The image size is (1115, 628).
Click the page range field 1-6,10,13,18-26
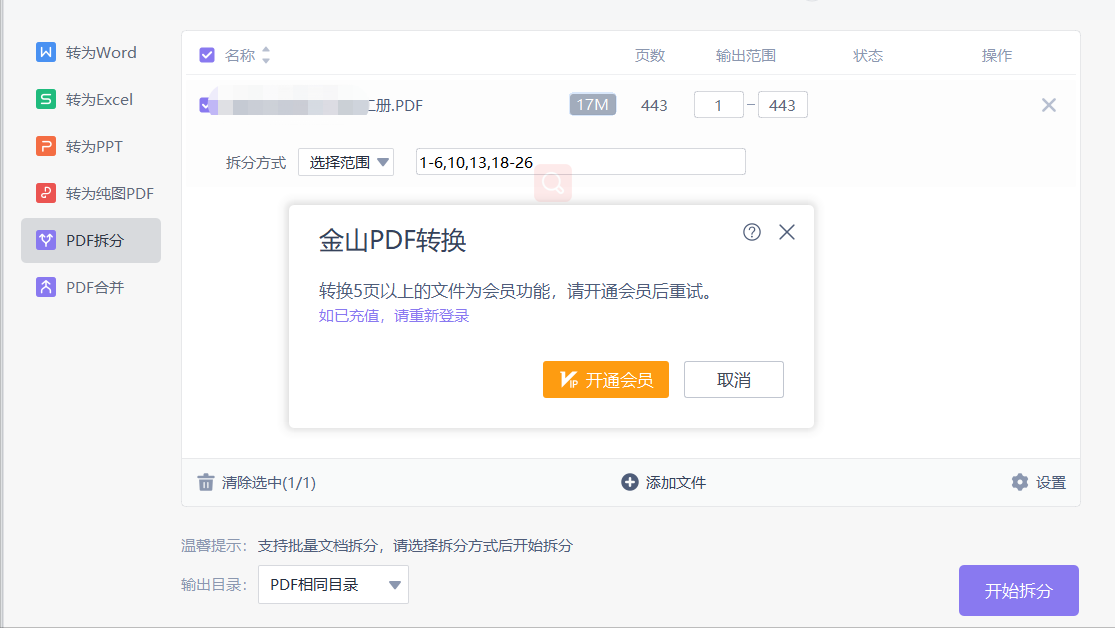[580, 162]
